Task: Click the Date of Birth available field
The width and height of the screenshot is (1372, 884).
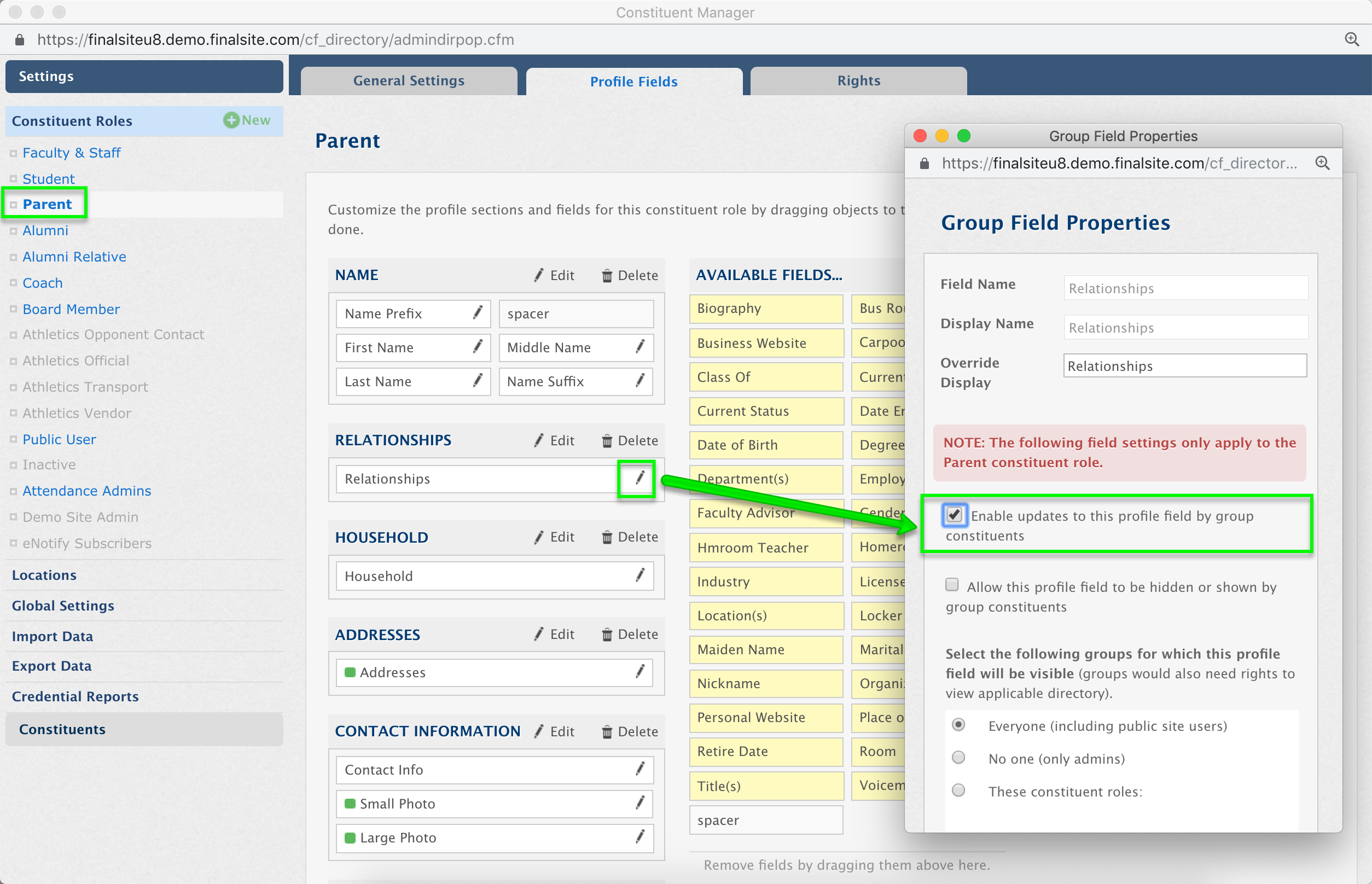Action: (766, 445)
